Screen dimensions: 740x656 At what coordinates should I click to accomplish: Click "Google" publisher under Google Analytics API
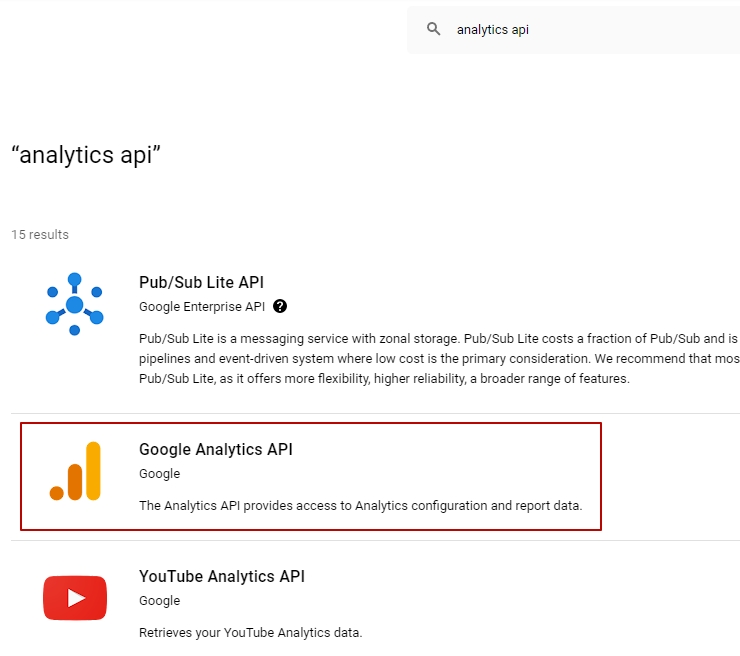(x=159, y=474)
